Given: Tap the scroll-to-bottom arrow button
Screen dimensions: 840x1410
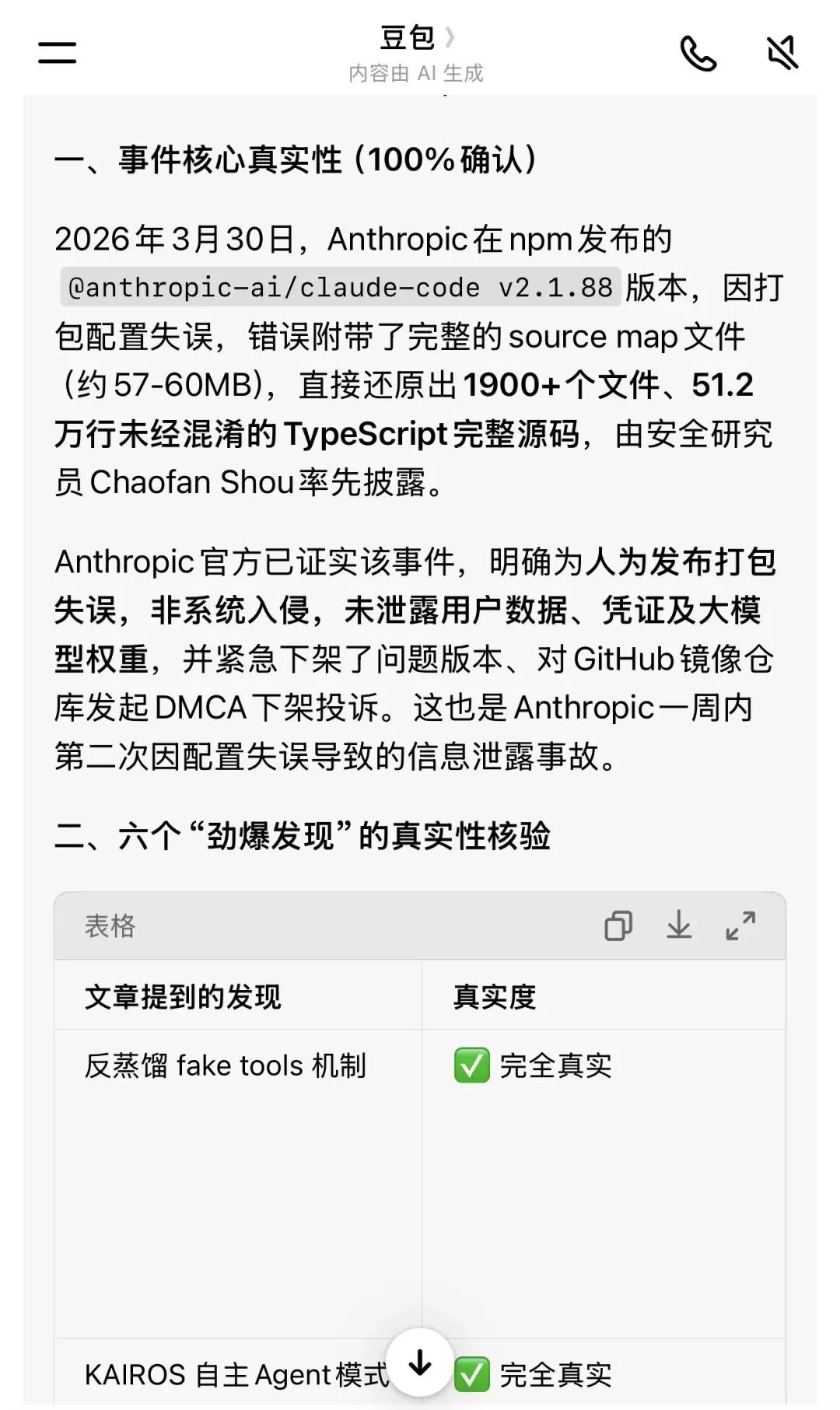Looking at the screenshot, I should click(x=420, y=1363).
